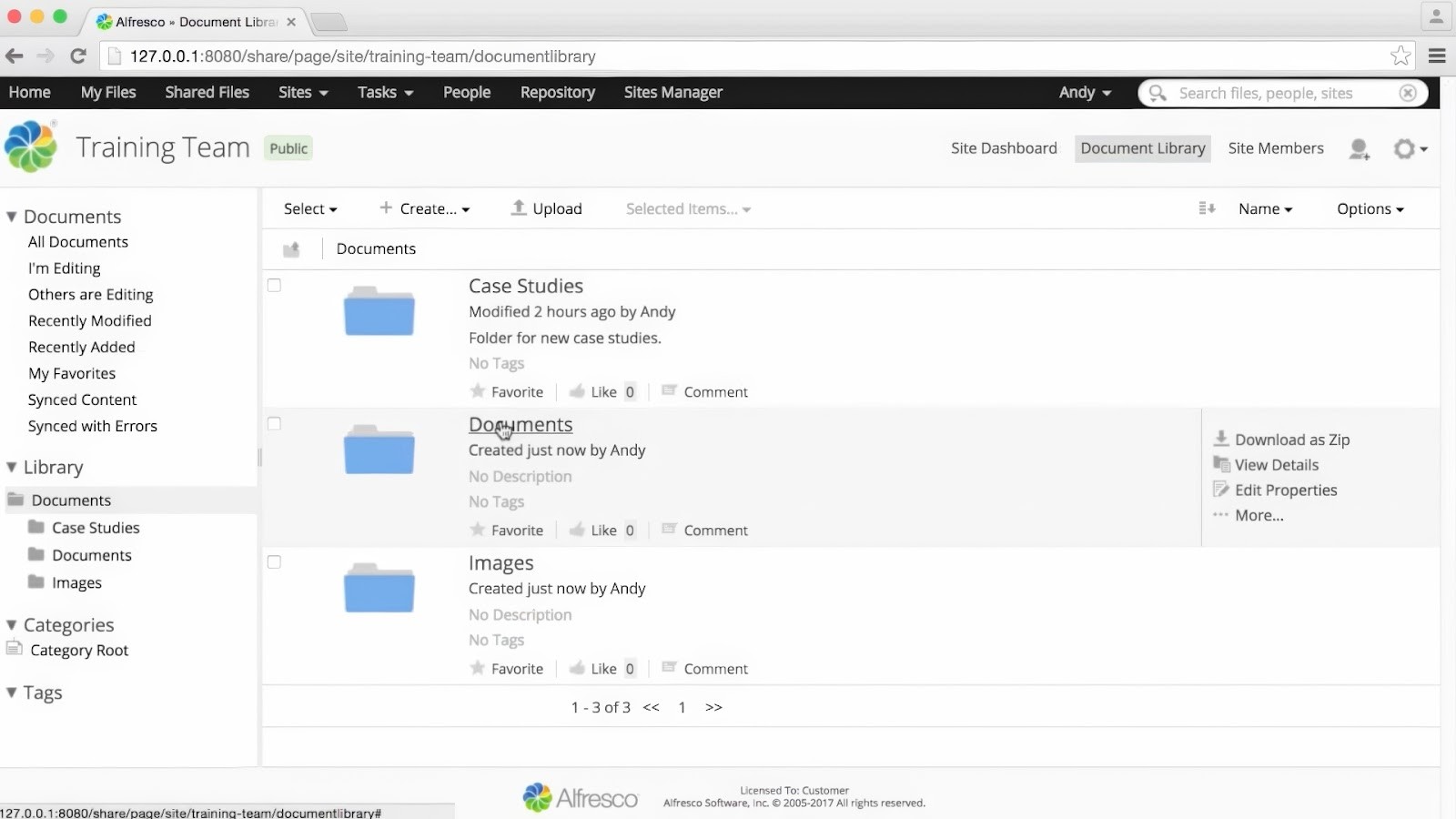The width and height of the screenshot is (1456, 819).
Task: Click the Upload icon in the toolbar
Action: 517,208
